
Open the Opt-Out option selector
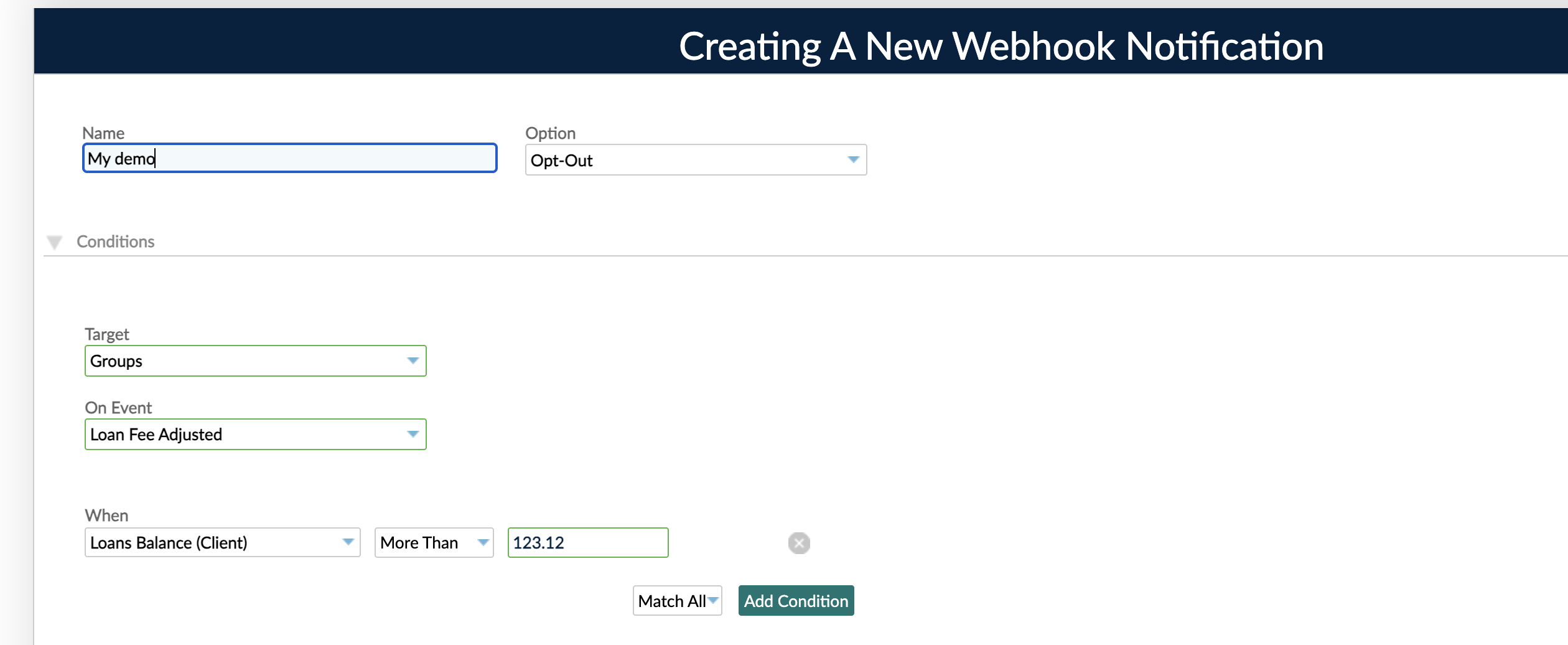(x=695, y=160)
